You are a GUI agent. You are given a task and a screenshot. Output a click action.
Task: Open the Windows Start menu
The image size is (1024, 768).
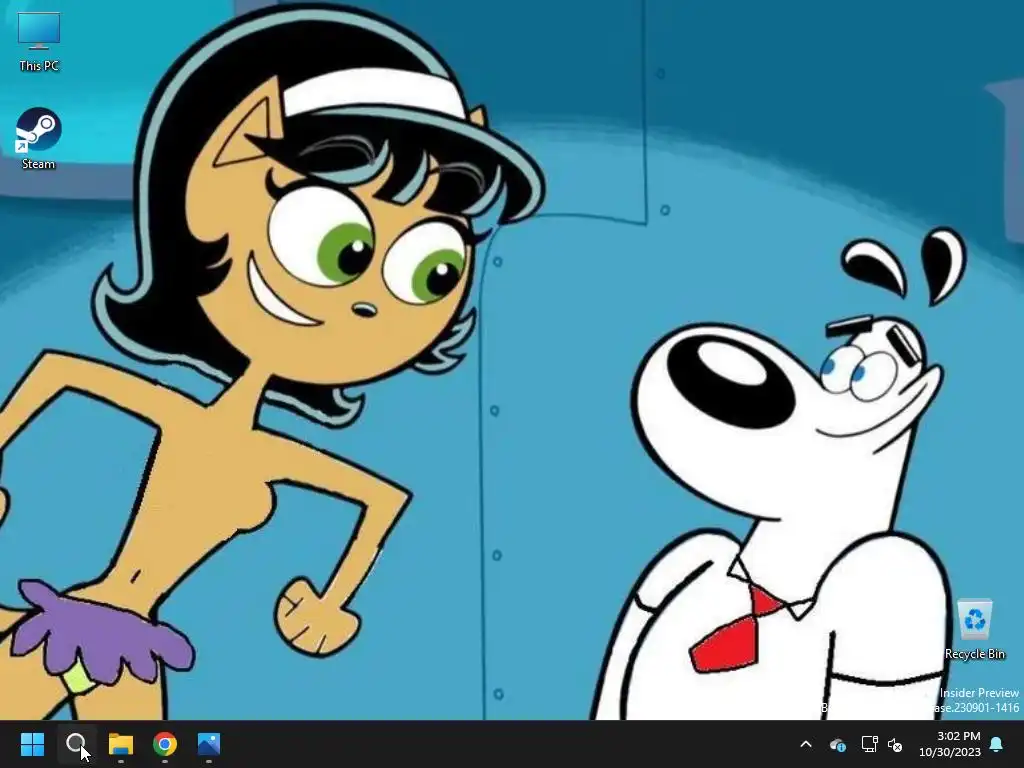pyautogui.click(x=33, y=744)
